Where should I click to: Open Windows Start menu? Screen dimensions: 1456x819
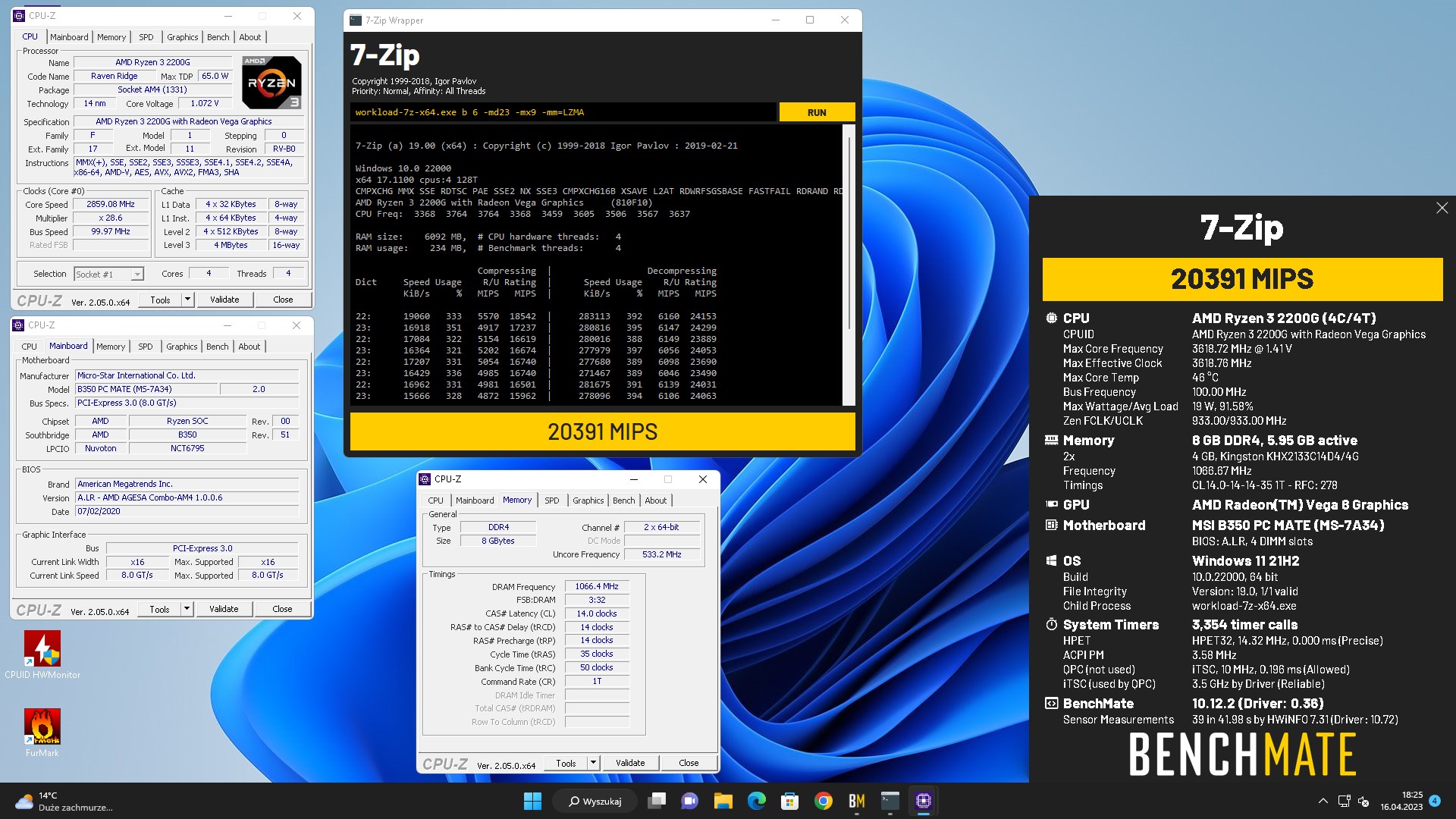click(x=532, y=801)
